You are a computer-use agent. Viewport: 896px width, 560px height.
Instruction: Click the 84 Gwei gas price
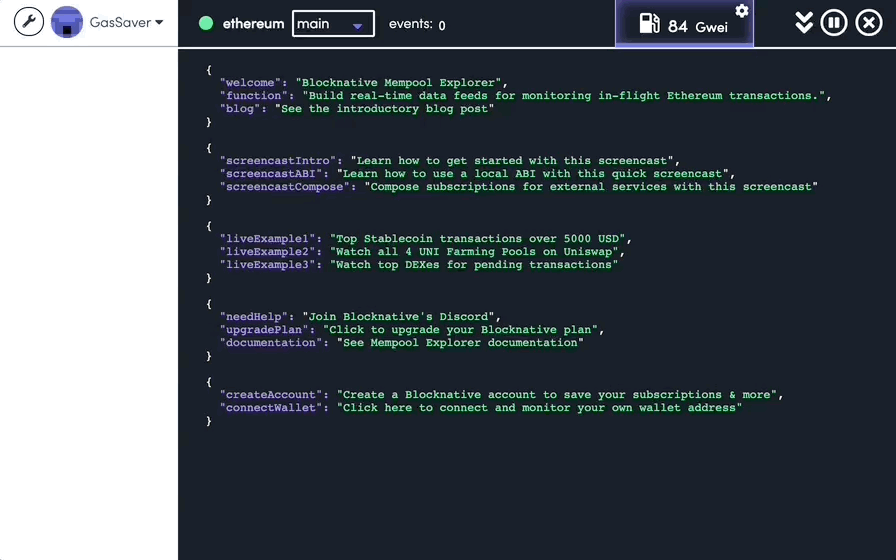click(x=697, y=26)
